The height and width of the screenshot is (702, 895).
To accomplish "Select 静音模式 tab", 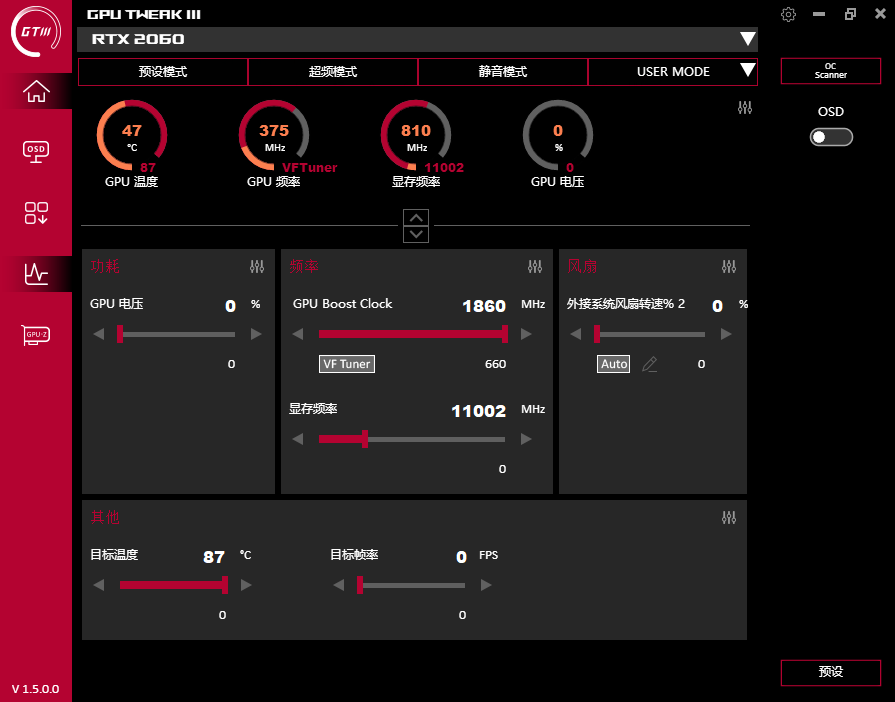I will coord(503,72).
